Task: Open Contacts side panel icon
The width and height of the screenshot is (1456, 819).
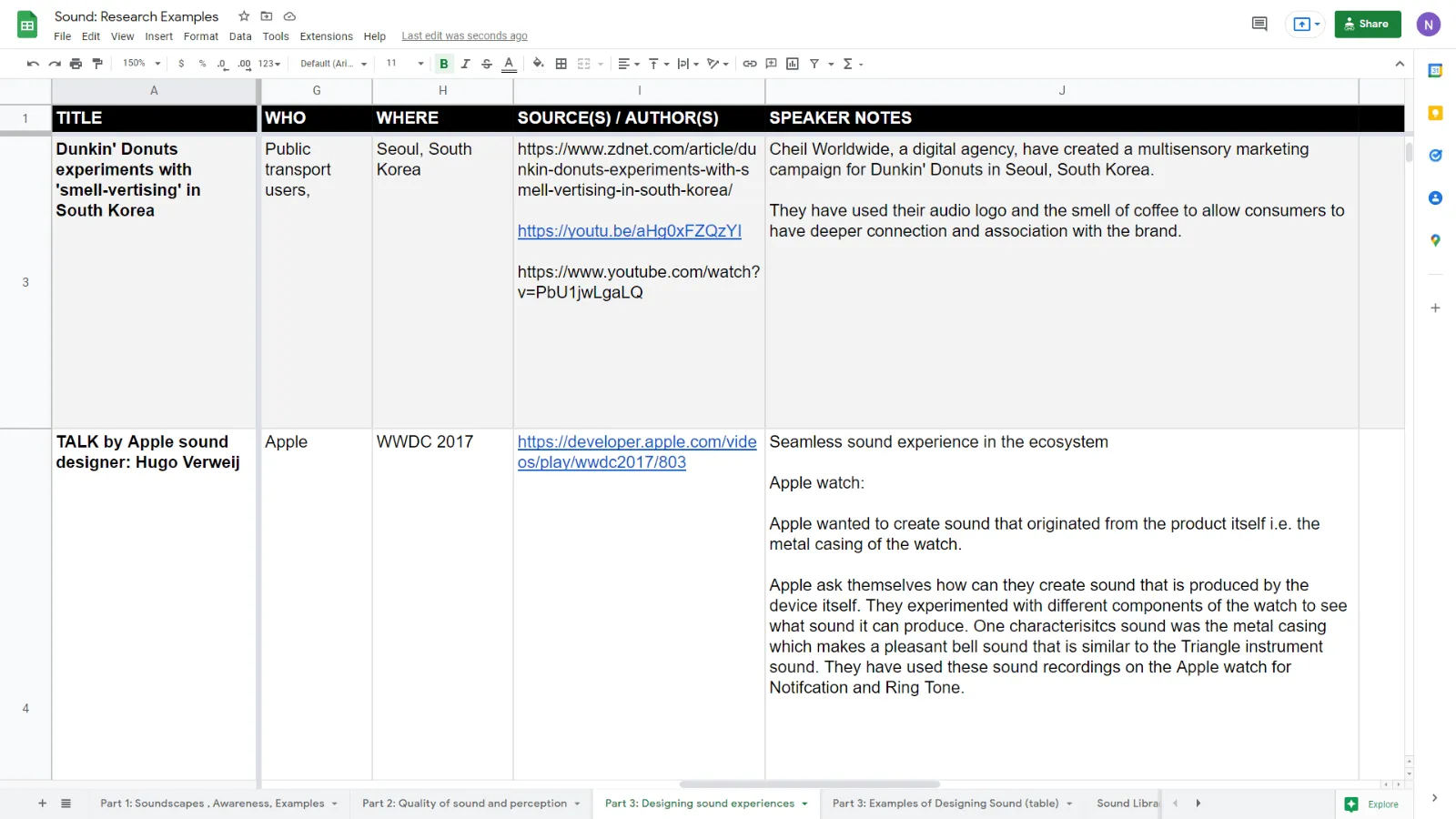Action: click(1435, 197)
